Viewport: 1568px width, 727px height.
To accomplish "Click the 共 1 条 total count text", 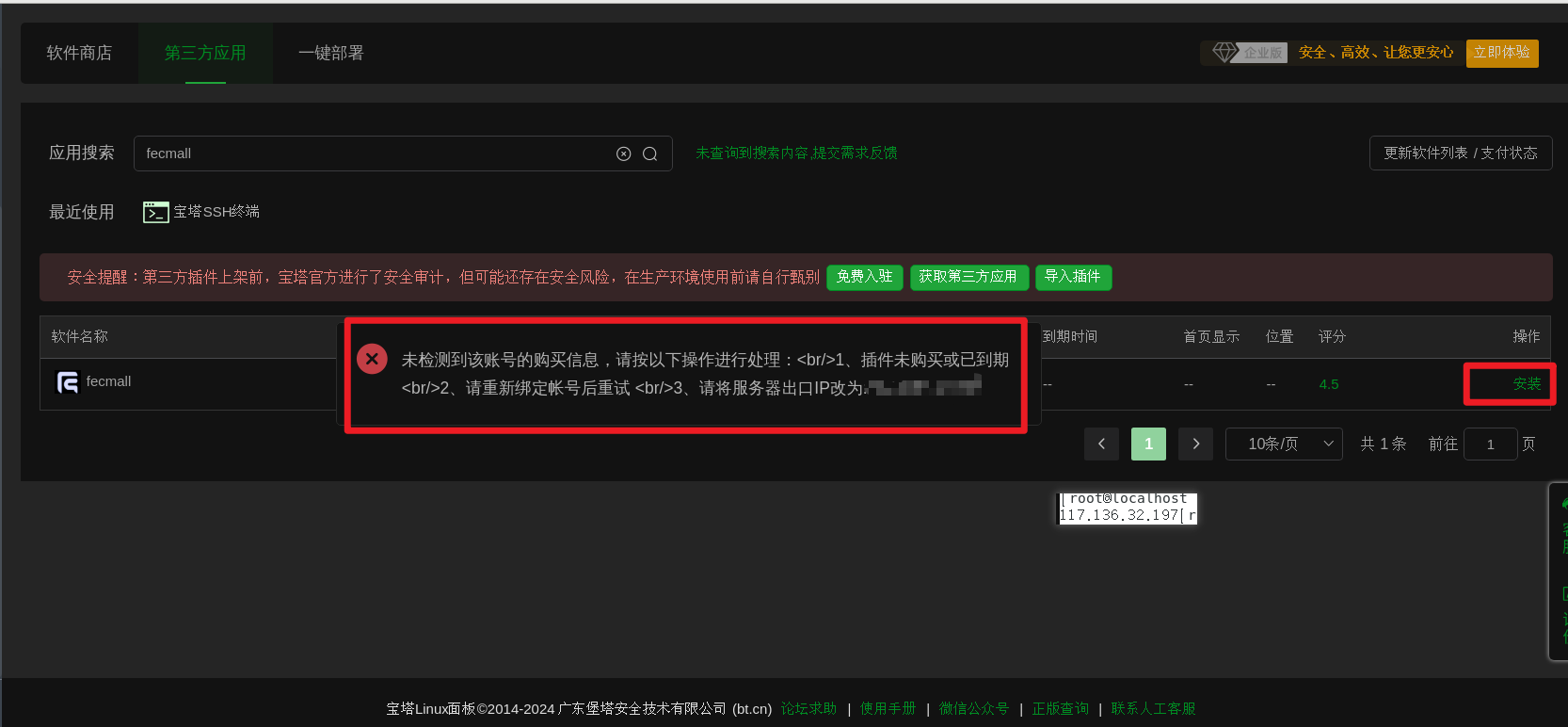I will click(x=1383, y=444).
